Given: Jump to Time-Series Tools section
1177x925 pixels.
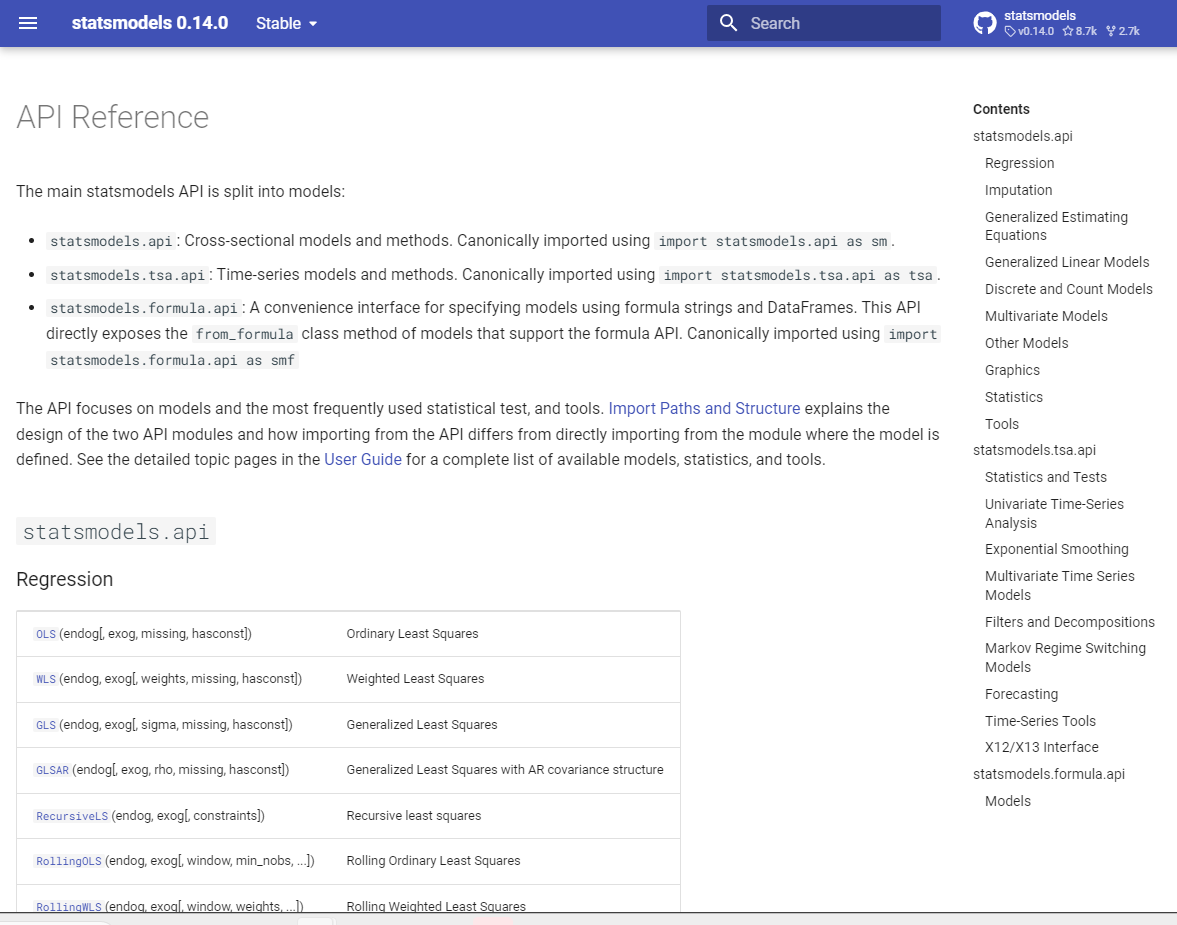Looking at the screenshot, I should coord(1040,721).
